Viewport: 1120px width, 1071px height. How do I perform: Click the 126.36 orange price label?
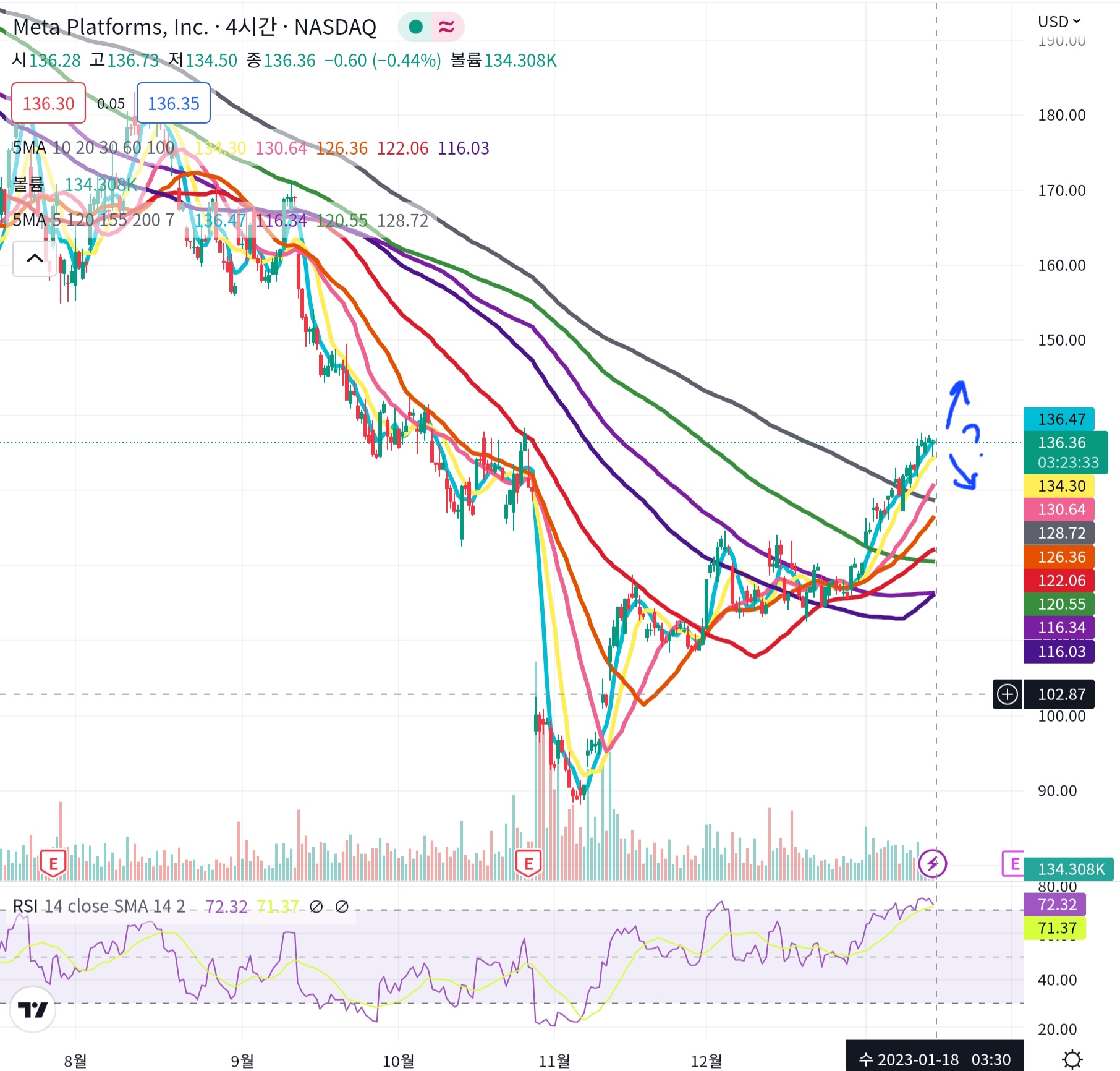[x=1059, y=557]
